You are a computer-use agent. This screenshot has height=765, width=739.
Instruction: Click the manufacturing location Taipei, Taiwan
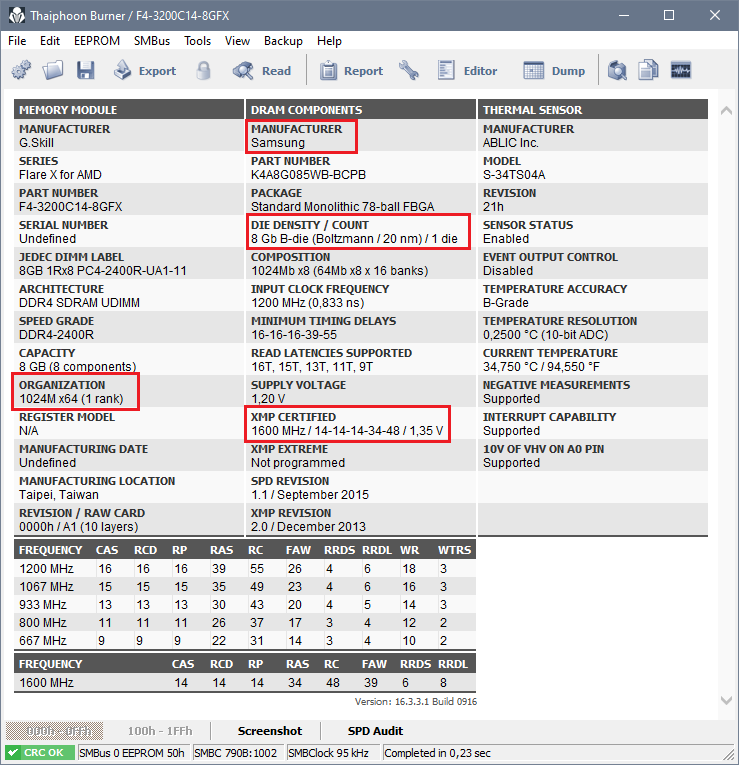point(59,495)
